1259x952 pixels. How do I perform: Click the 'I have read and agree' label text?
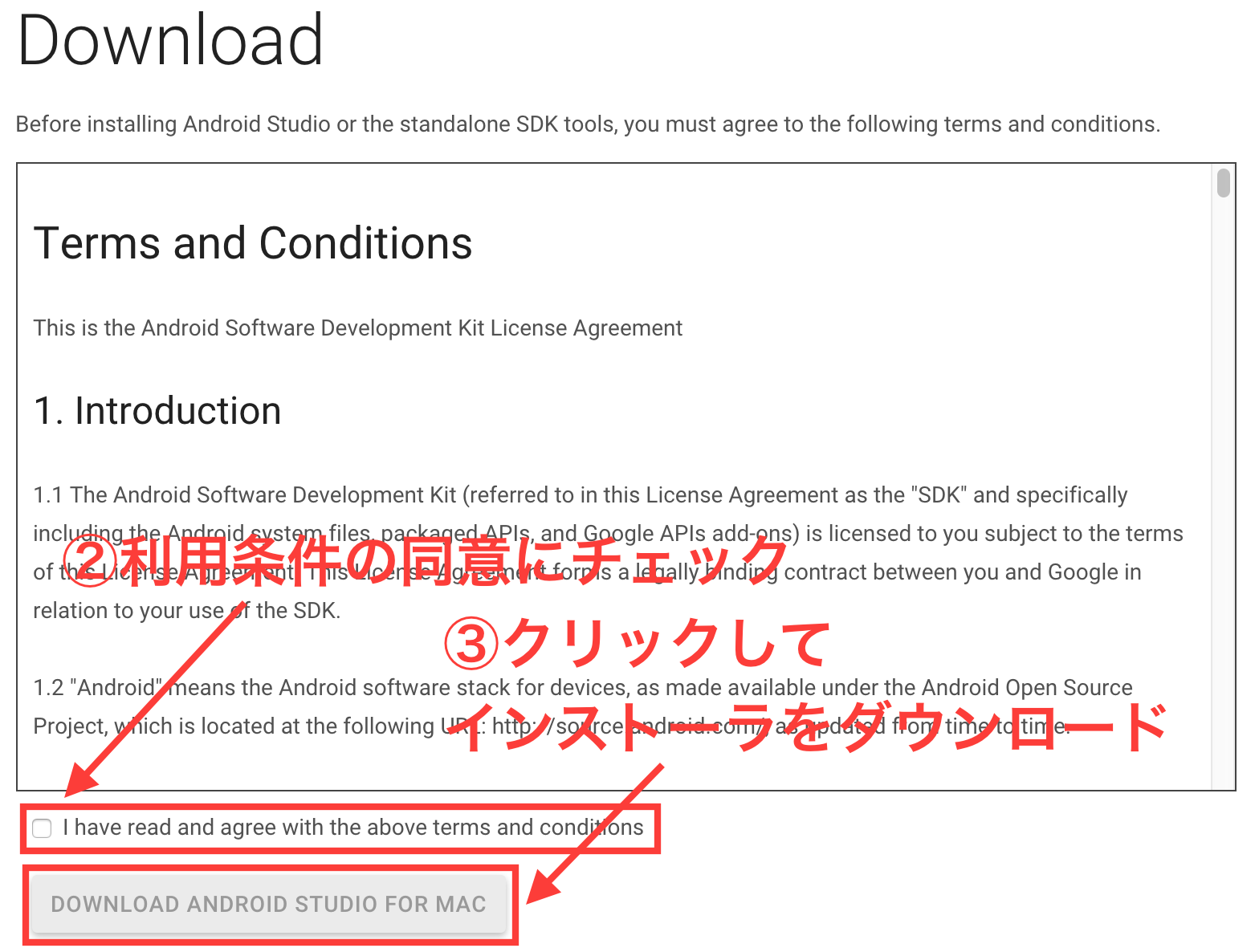(353, 828)
